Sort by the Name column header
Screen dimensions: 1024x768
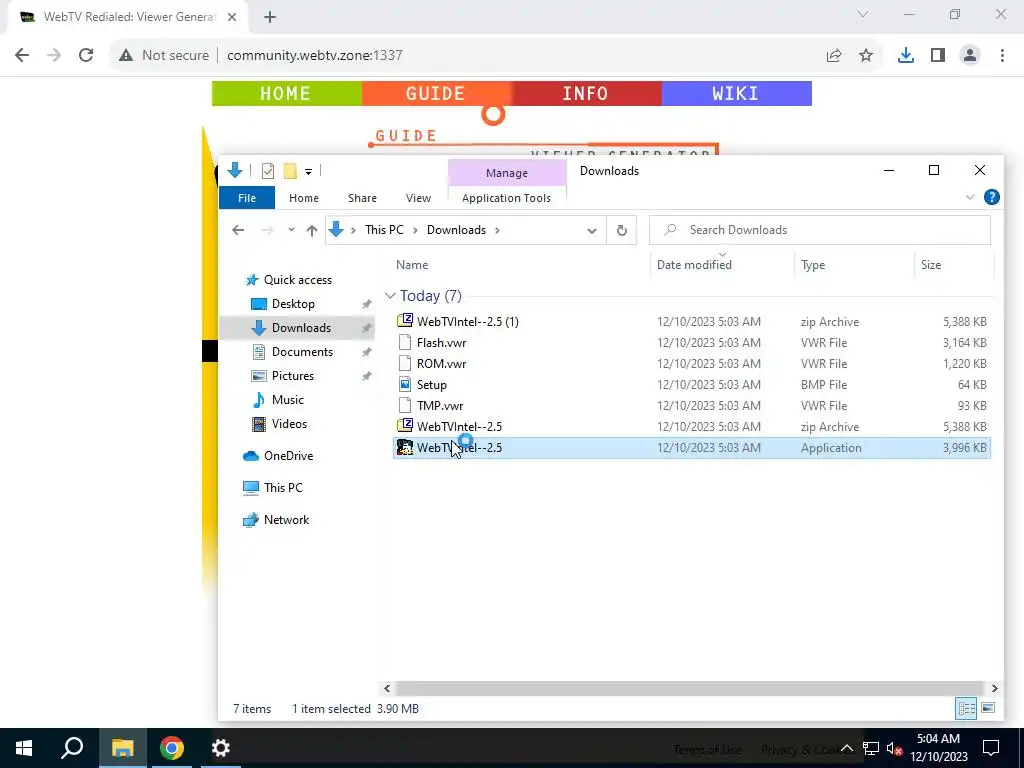pyautogui.click(x=412, y=264)
